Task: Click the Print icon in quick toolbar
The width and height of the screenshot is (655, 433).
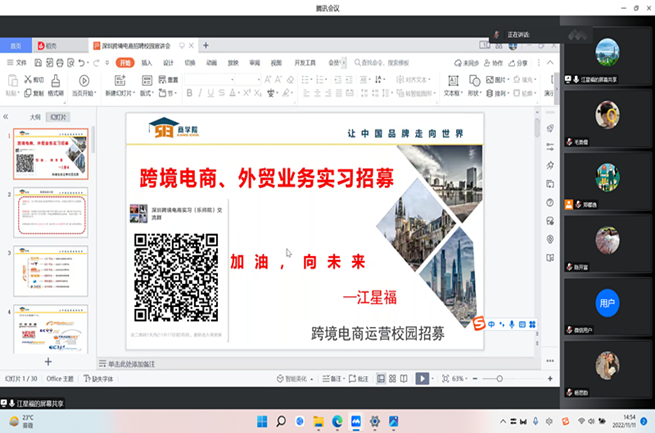Action: pos(60,63)
